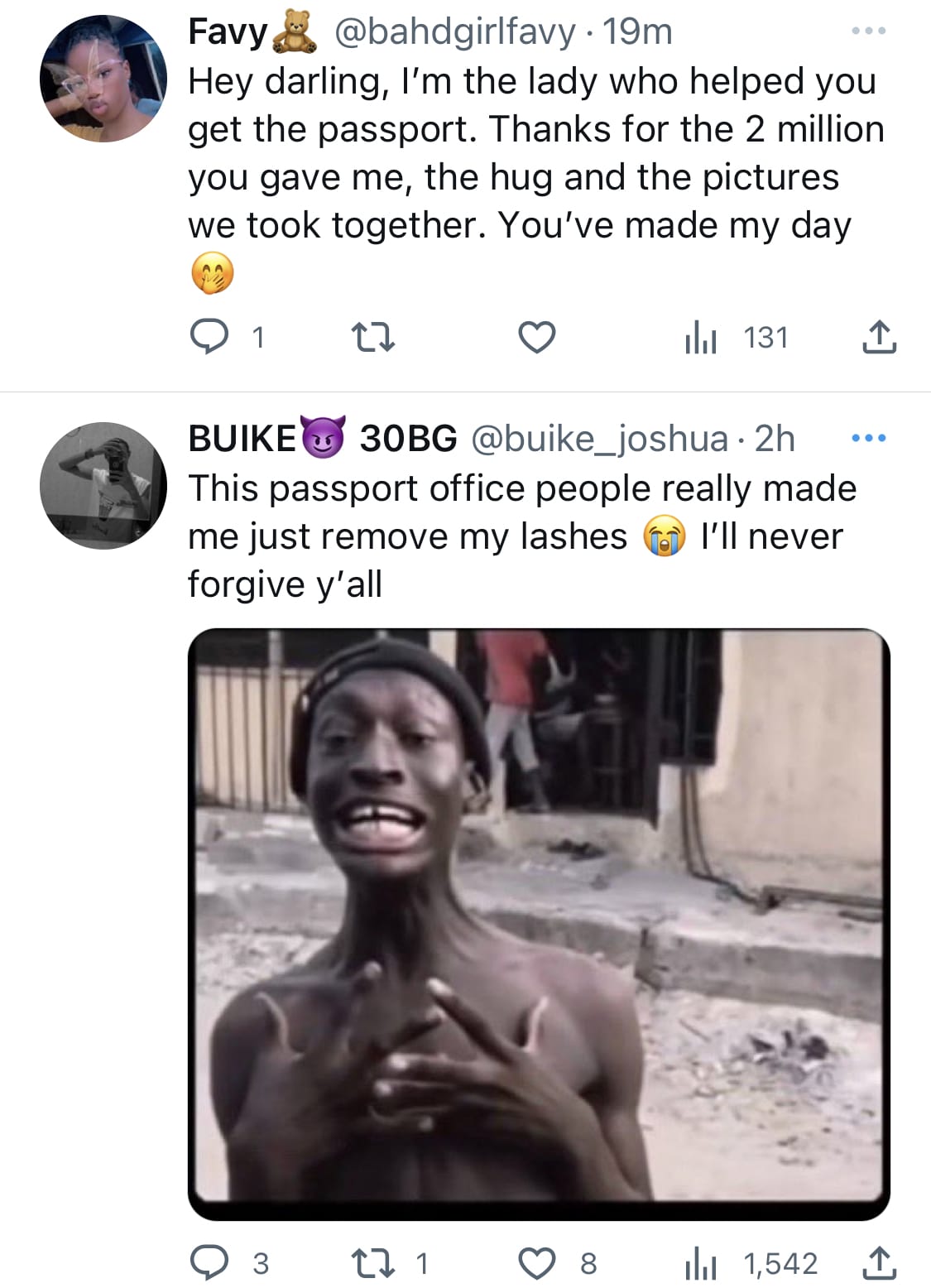Tap BUIKE 30BG display name
The height and width of the screenshot is (1288, 931).
pos(323,438)
